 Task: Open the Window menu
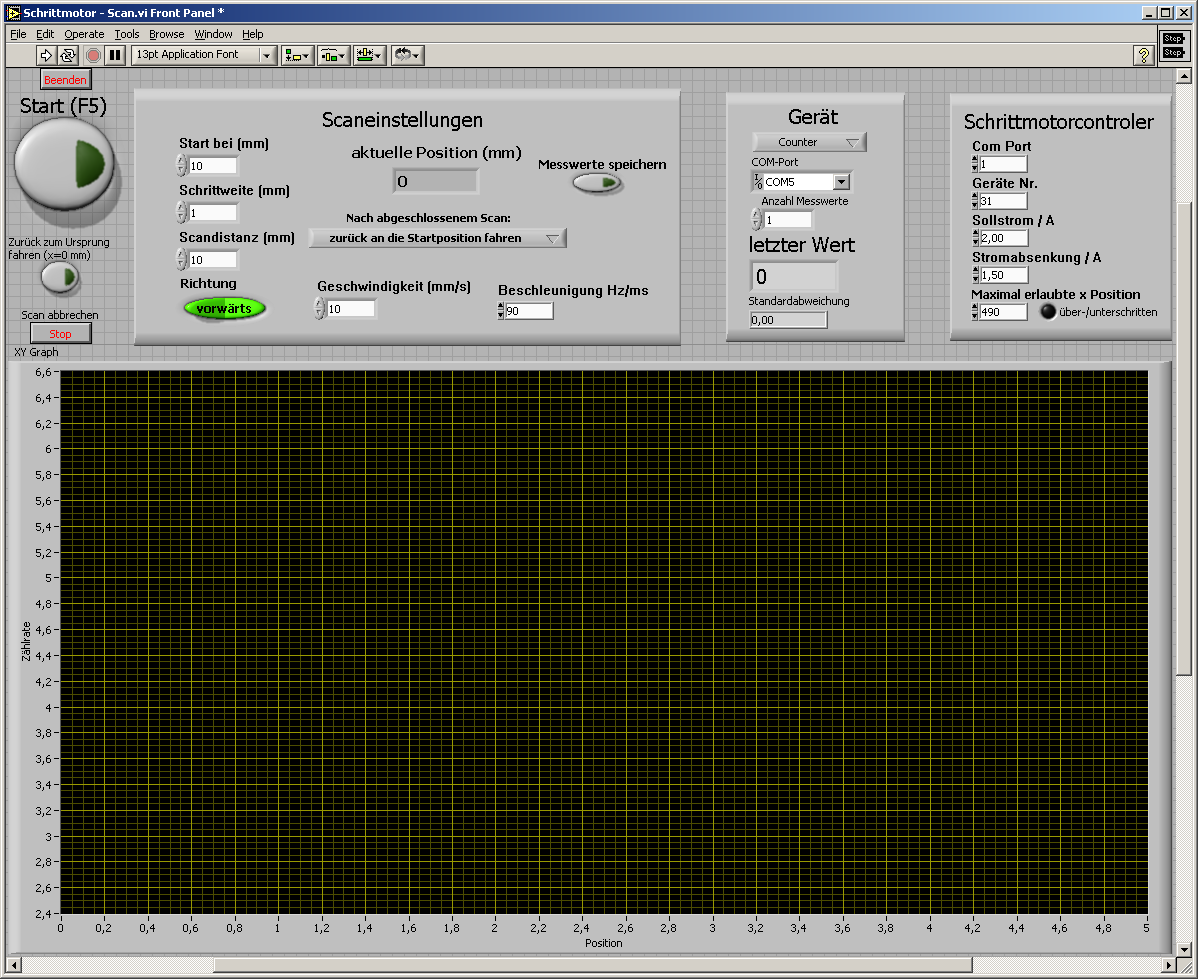pyautogui.click(x=213, y=34)
